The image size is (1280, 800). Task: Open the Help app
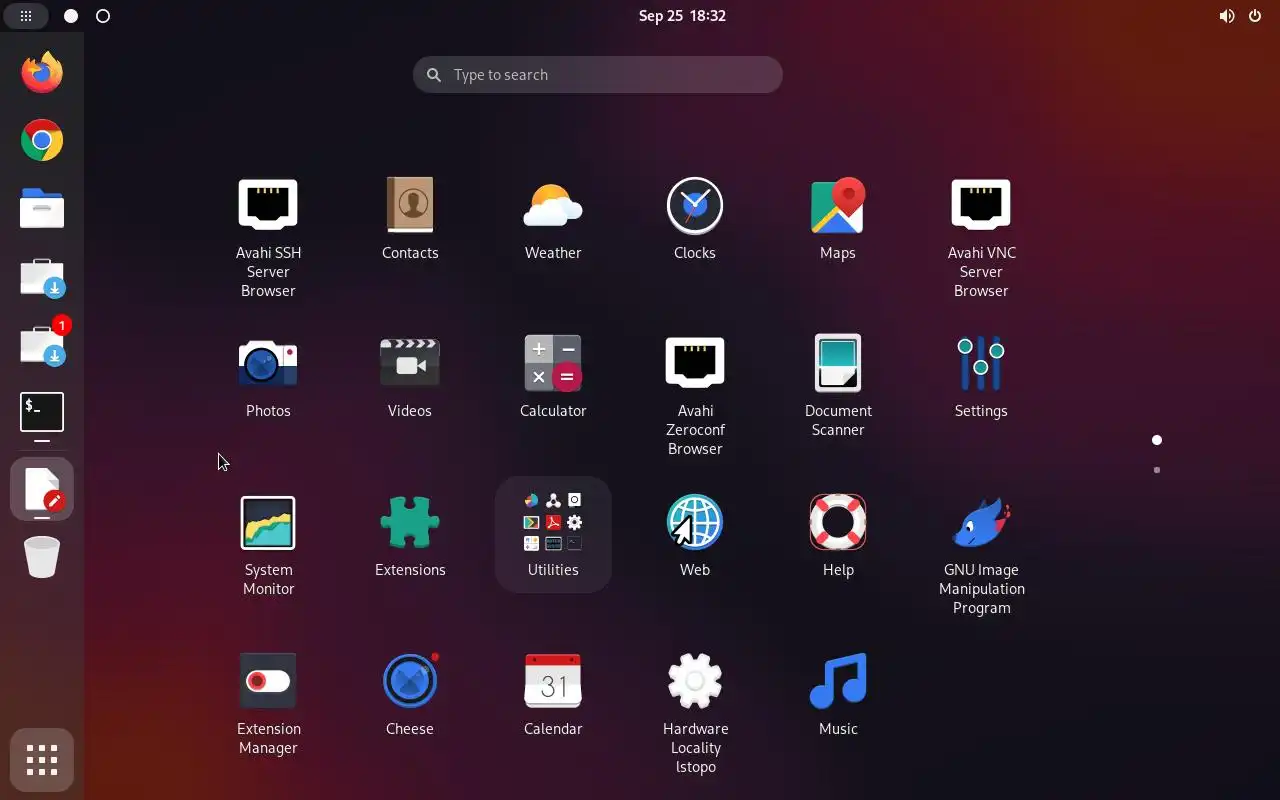coord(838,535)
